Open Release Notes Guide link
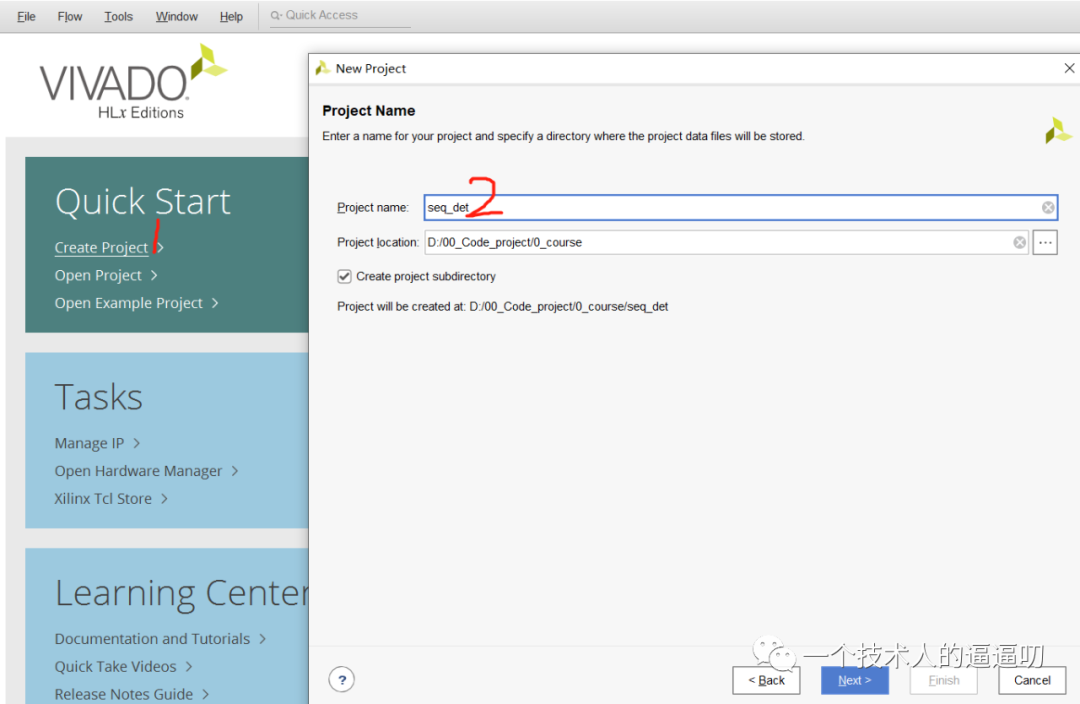 coord(124,694)
